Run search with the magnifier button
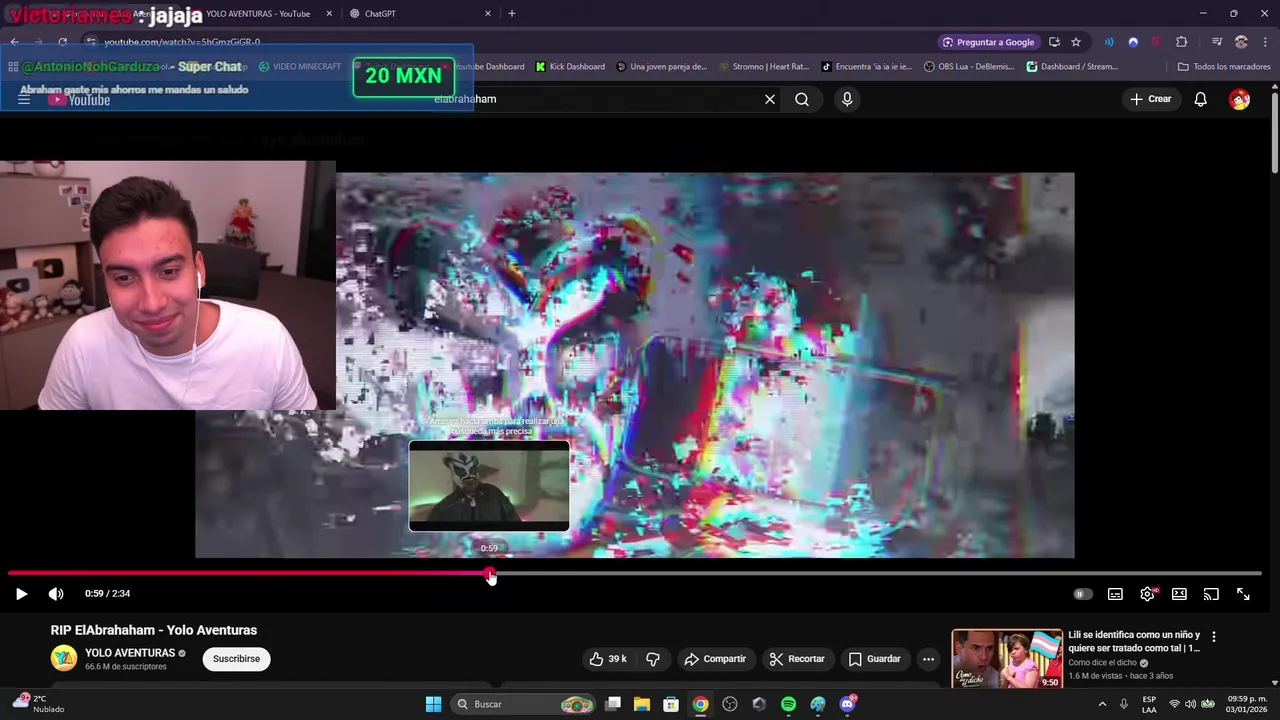The width and height of the screenshot is (1280, 720). 802,99
